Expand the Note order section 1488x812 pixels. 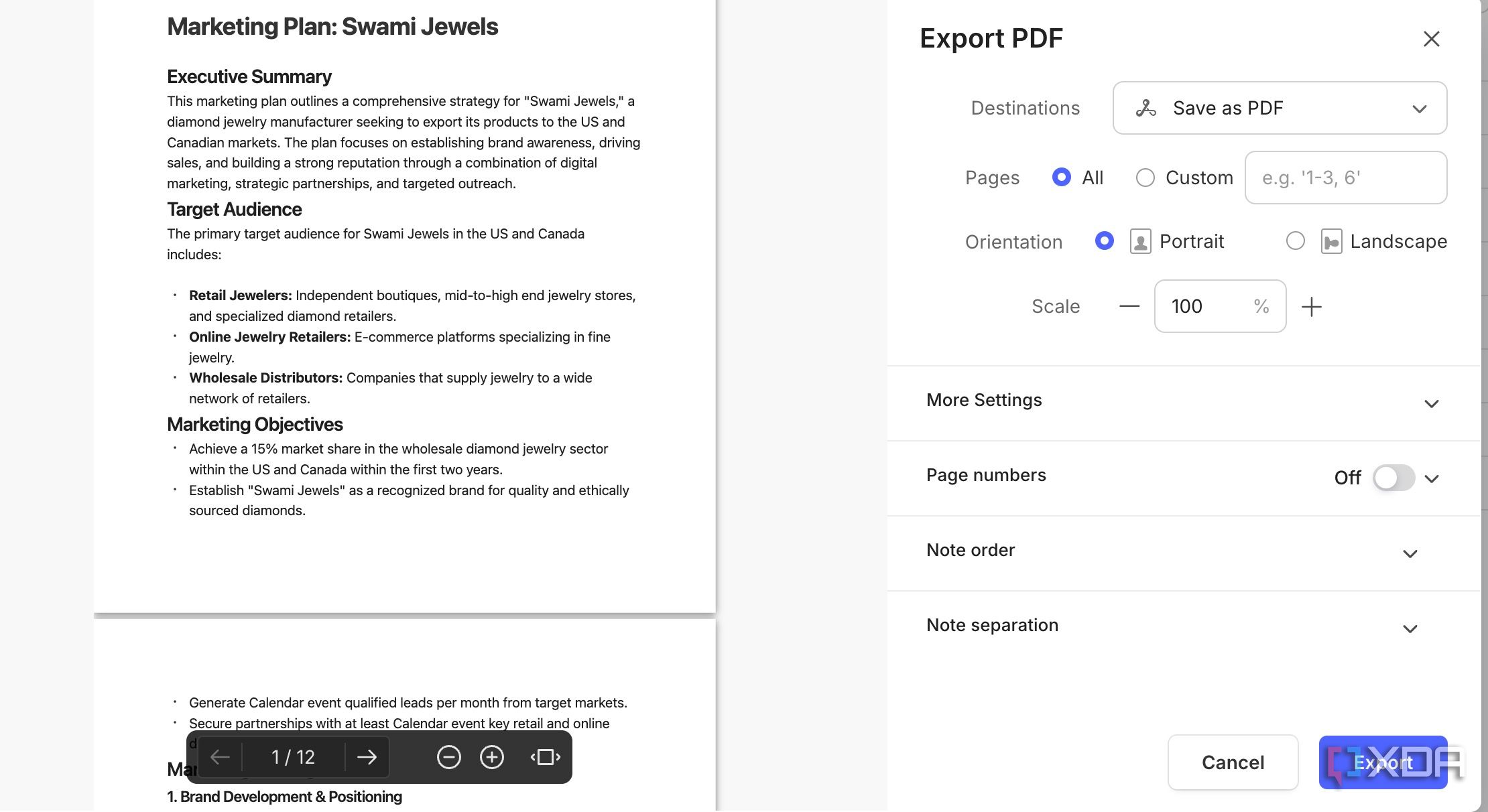click(x=1184, y=553)
